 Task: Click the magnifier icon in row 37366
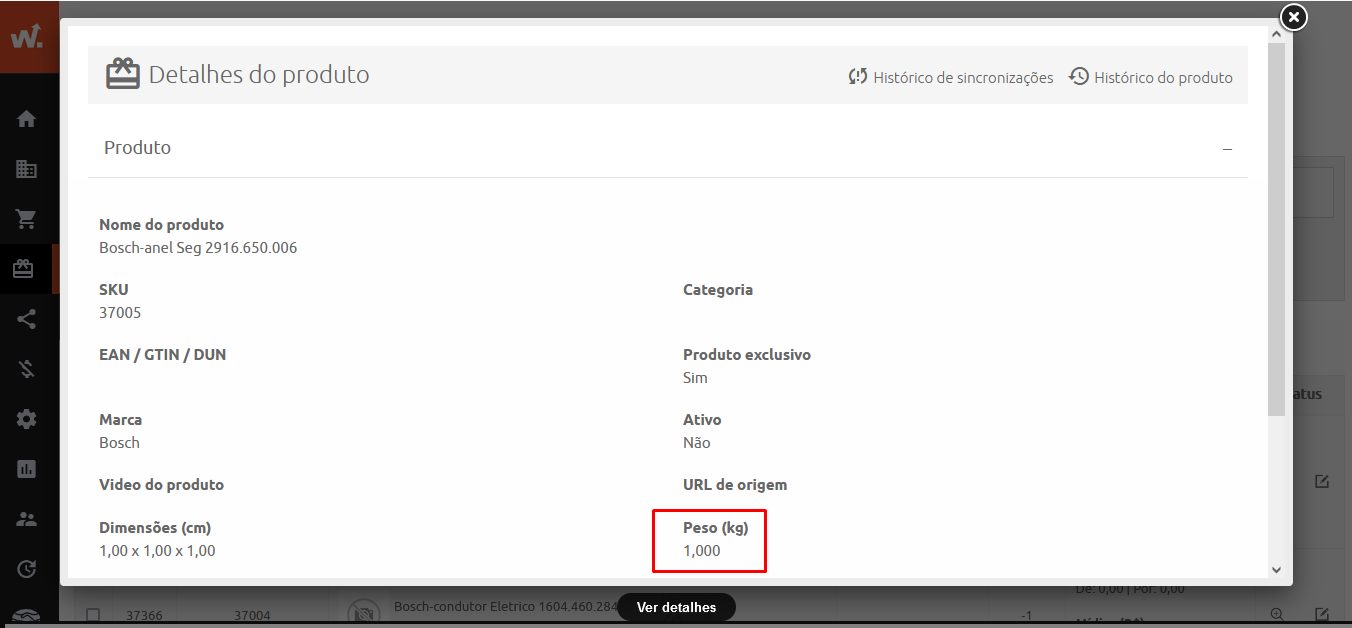pyautogui.click(x=1277, y=614)
